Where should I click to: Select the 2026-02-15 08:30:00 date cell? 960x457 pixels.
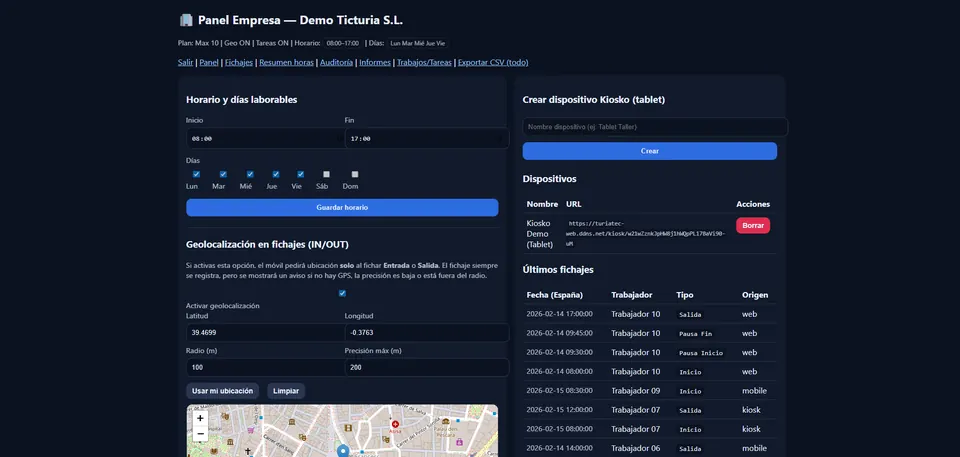[560, 390]
